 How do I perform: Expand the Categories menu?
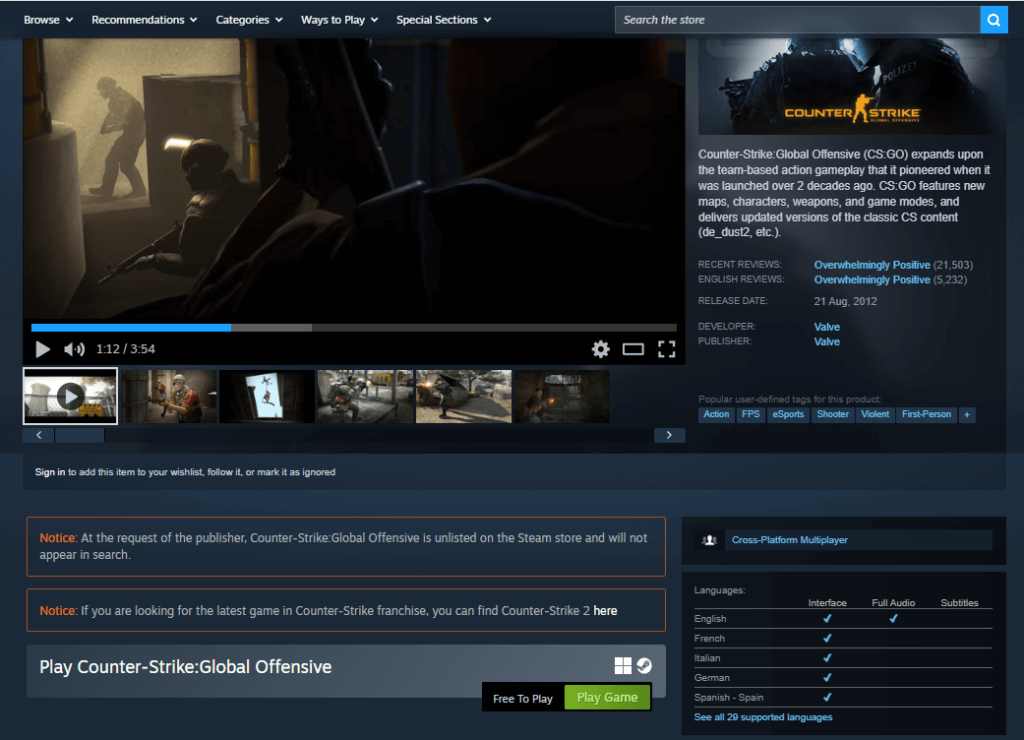pyautogui.click(x=249, y=20)
